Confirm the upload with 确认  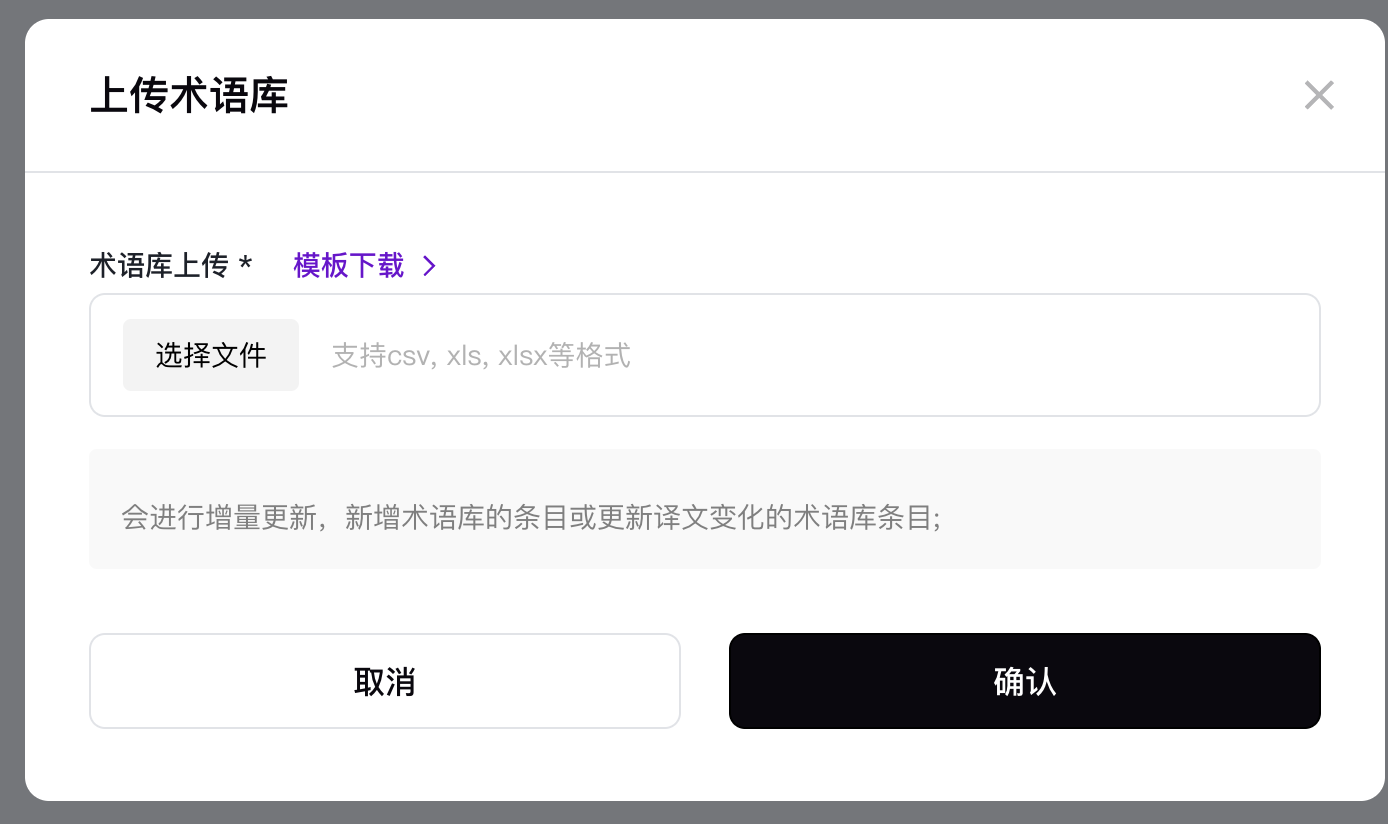tap(1024, 681)
